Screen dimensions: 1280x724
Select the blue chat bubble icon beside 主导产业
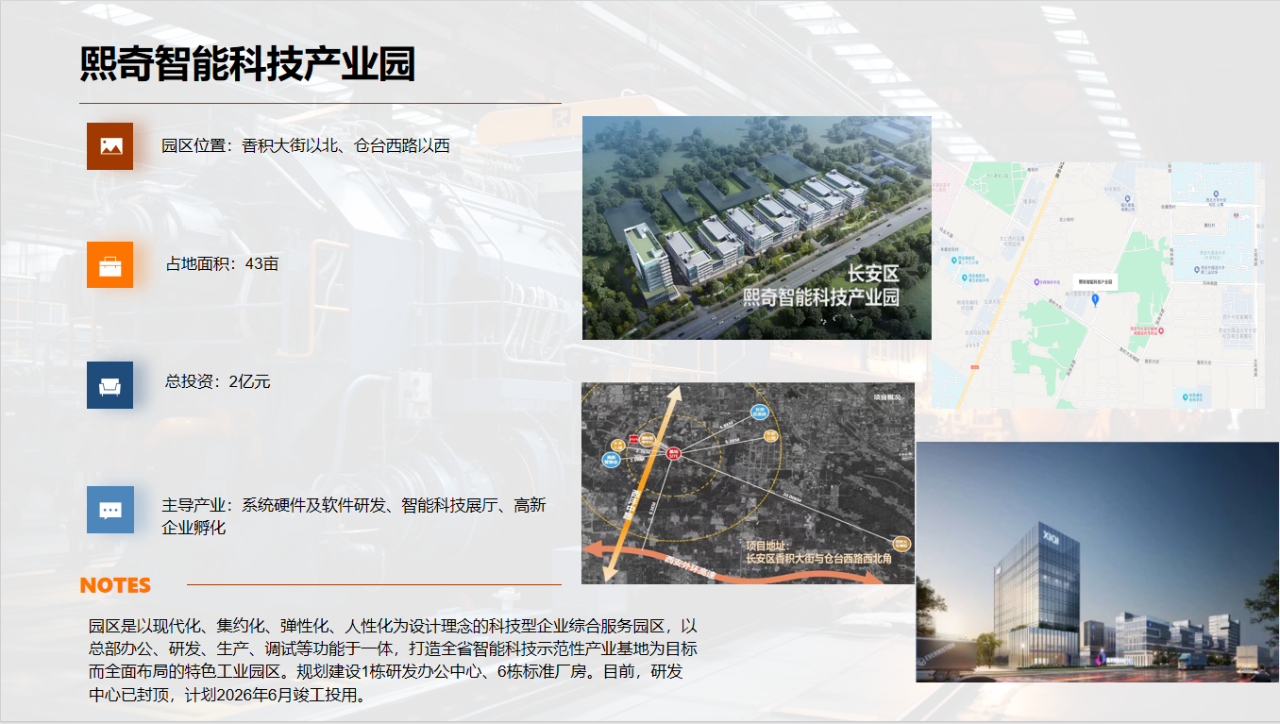(x=110, y=510)
